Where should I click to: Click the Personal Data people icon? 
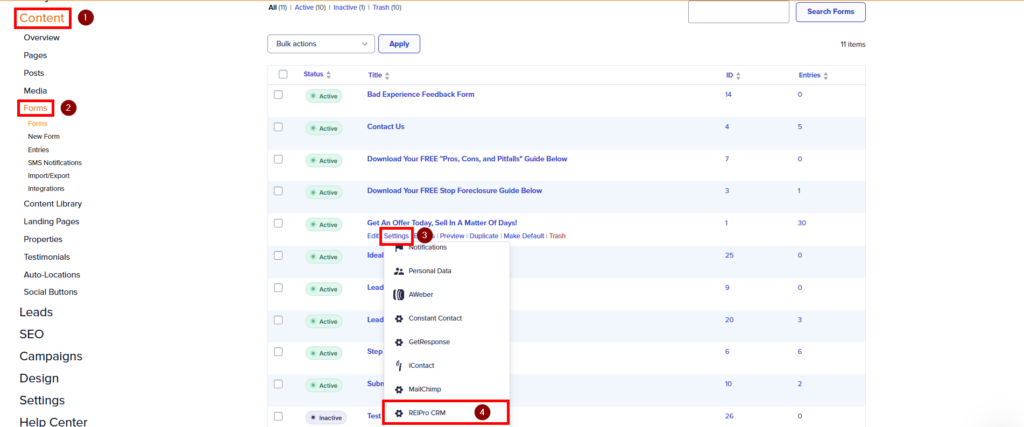pos(399,271)
